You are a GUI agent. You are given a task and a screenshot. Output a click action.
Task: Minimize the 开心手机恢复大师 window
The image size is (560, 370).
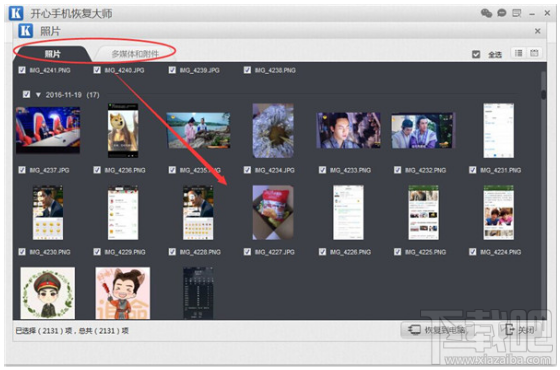point(532,14)
